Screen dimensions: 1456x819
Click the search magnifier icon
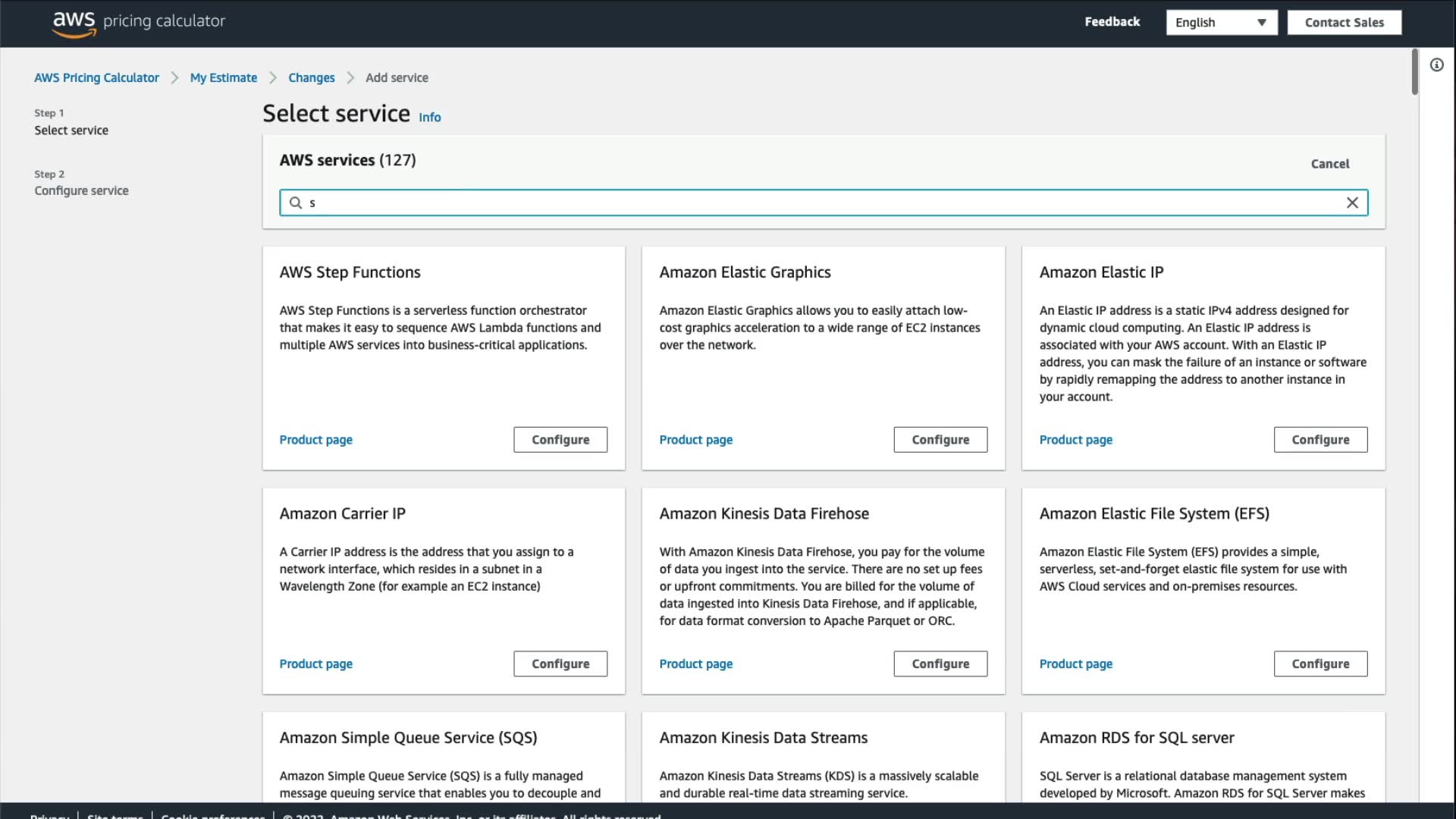(296, 202)
